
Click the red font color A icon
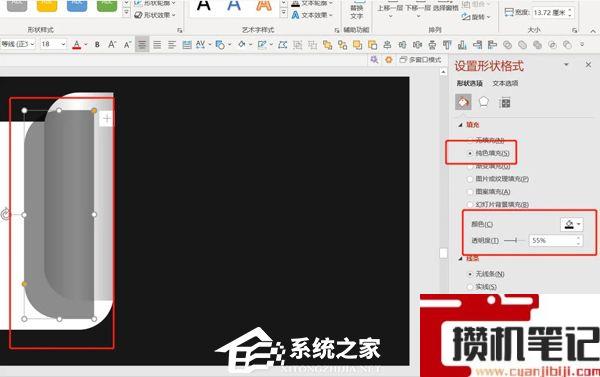pyautogui.click(x=77, y=45)
